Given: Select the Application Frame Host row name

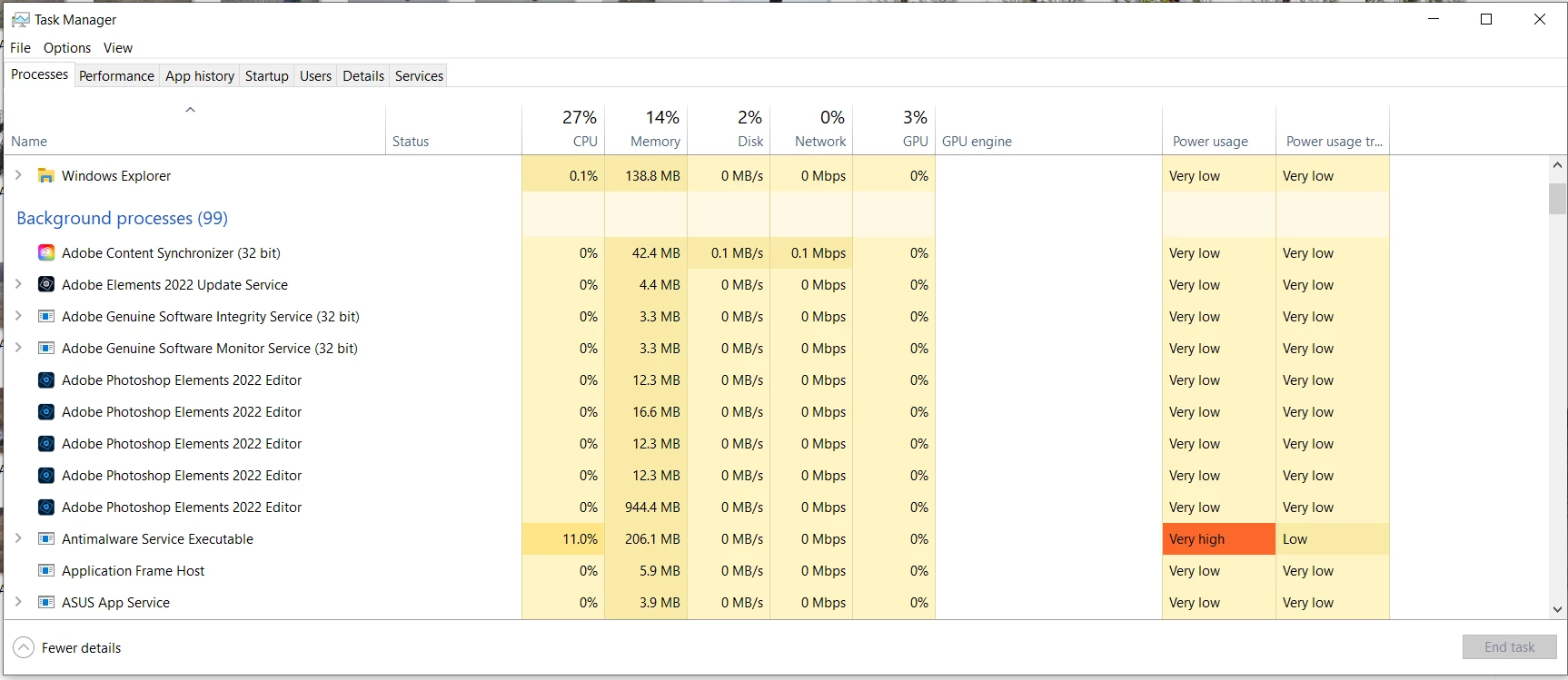Looking at the screenshot, I should point(133,571).
